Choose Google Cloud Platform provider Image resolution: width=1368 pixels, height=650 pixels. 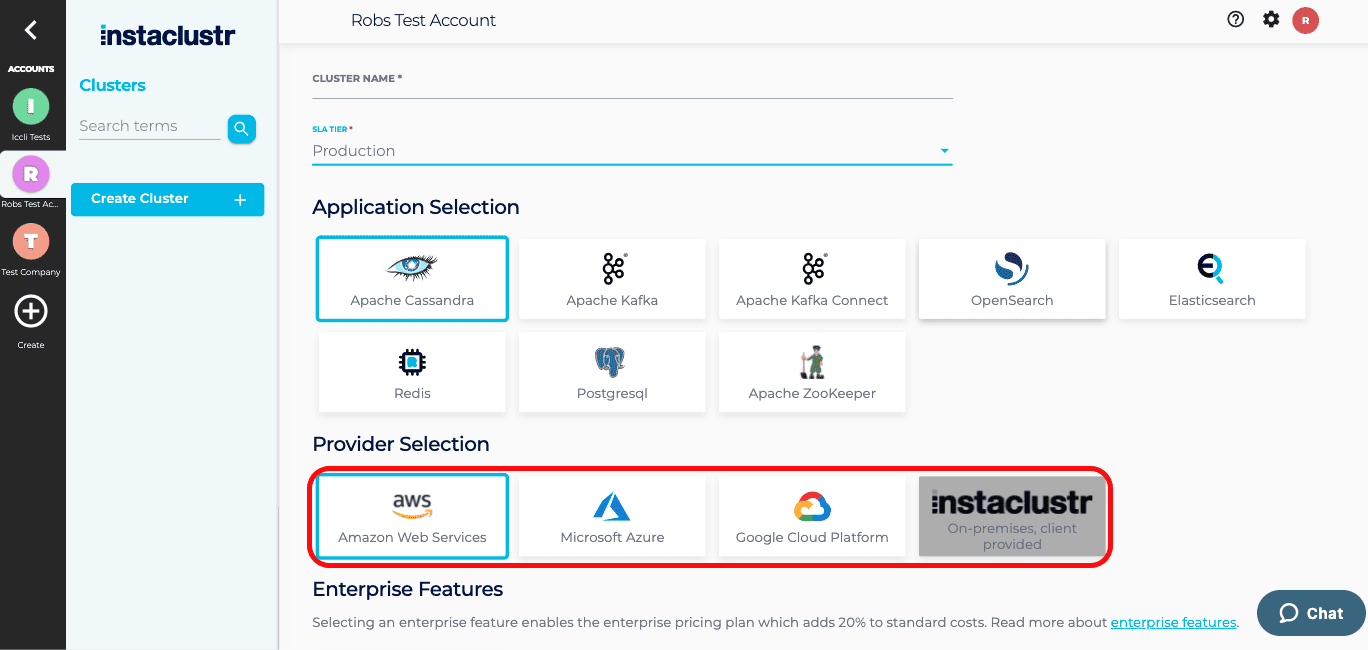(x=812, y=516)
